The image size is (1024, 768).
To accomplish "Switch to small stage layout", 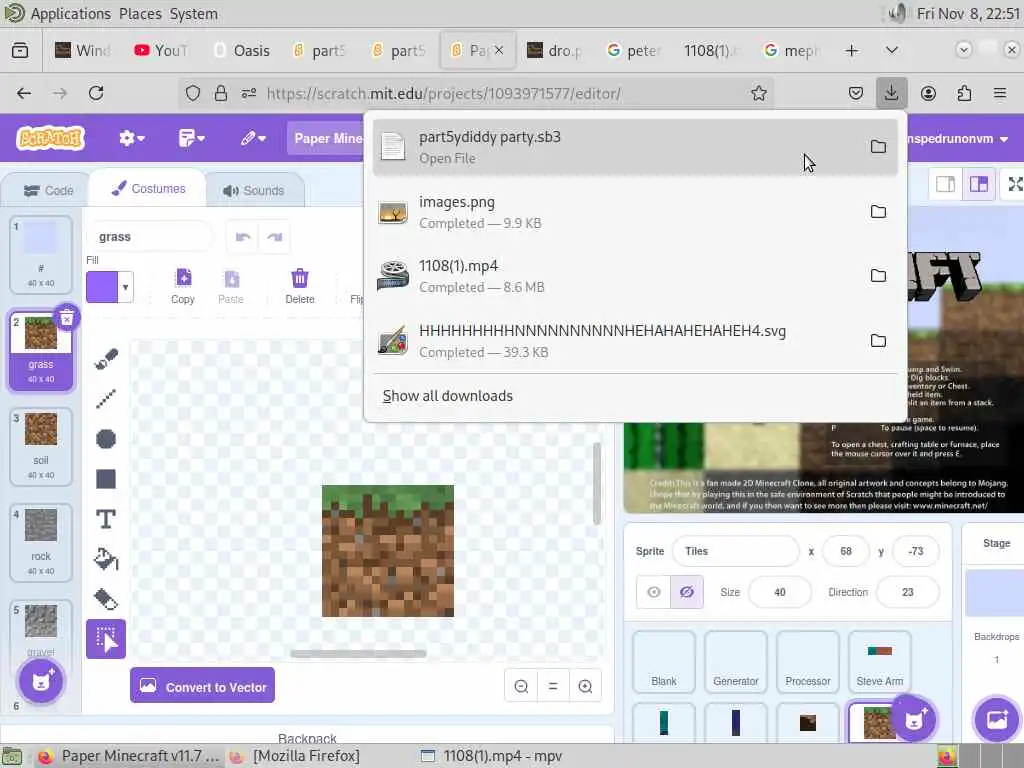I will [946, 184].
